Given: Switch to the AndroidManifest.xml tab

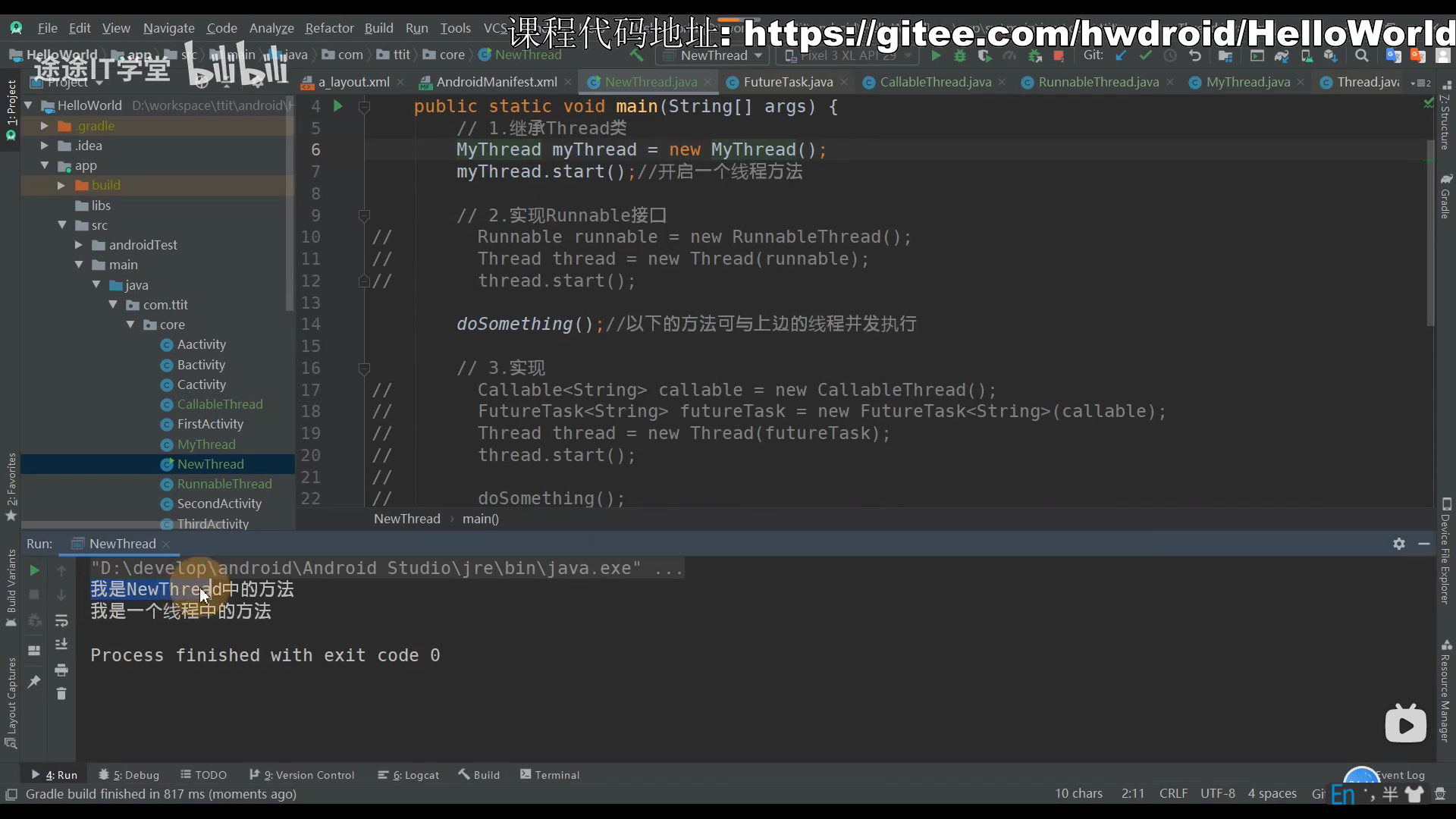Looking at the screenshot, I should [x=497, y=82].
